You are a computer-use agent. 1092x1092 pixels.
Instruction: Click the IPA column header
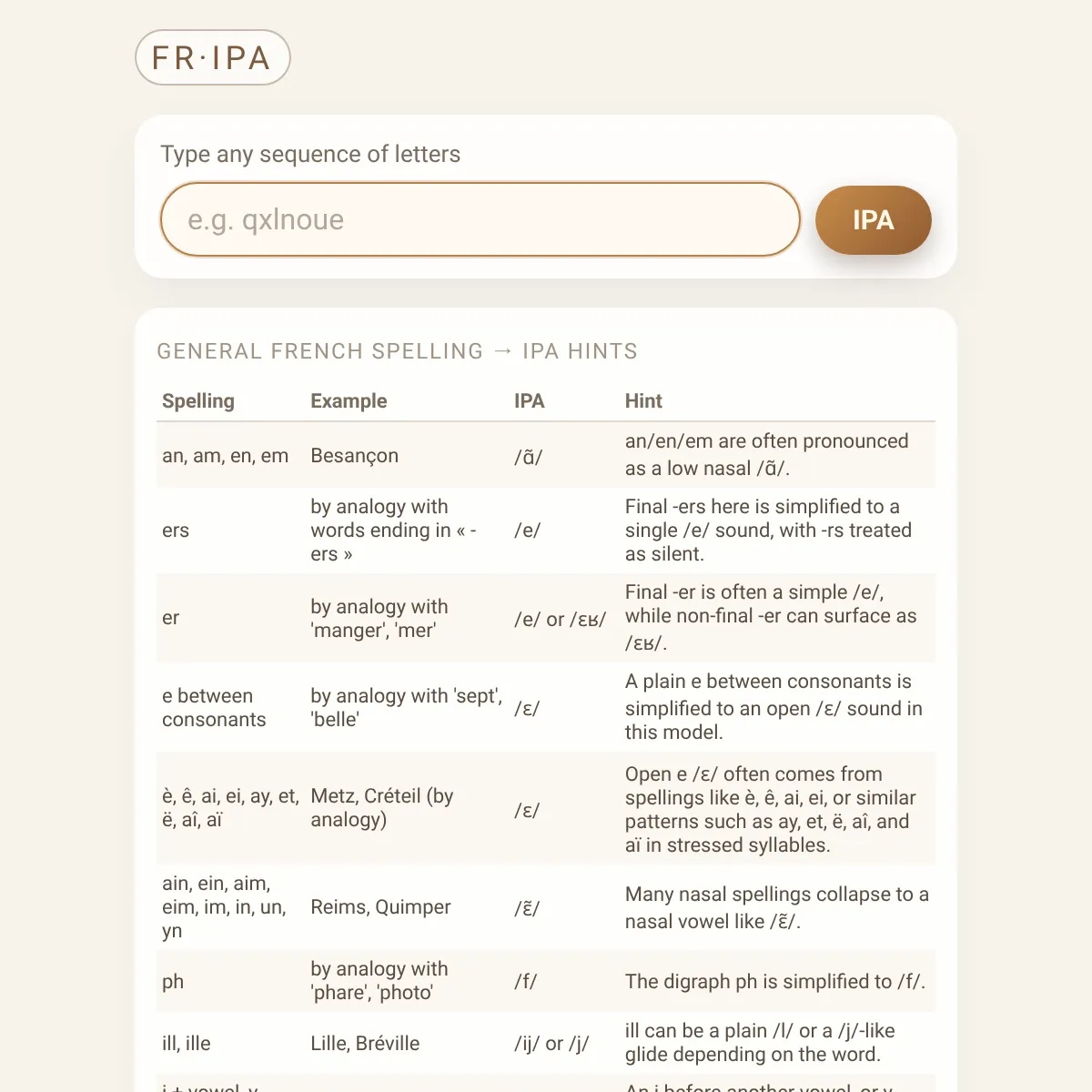coord(529,401)
